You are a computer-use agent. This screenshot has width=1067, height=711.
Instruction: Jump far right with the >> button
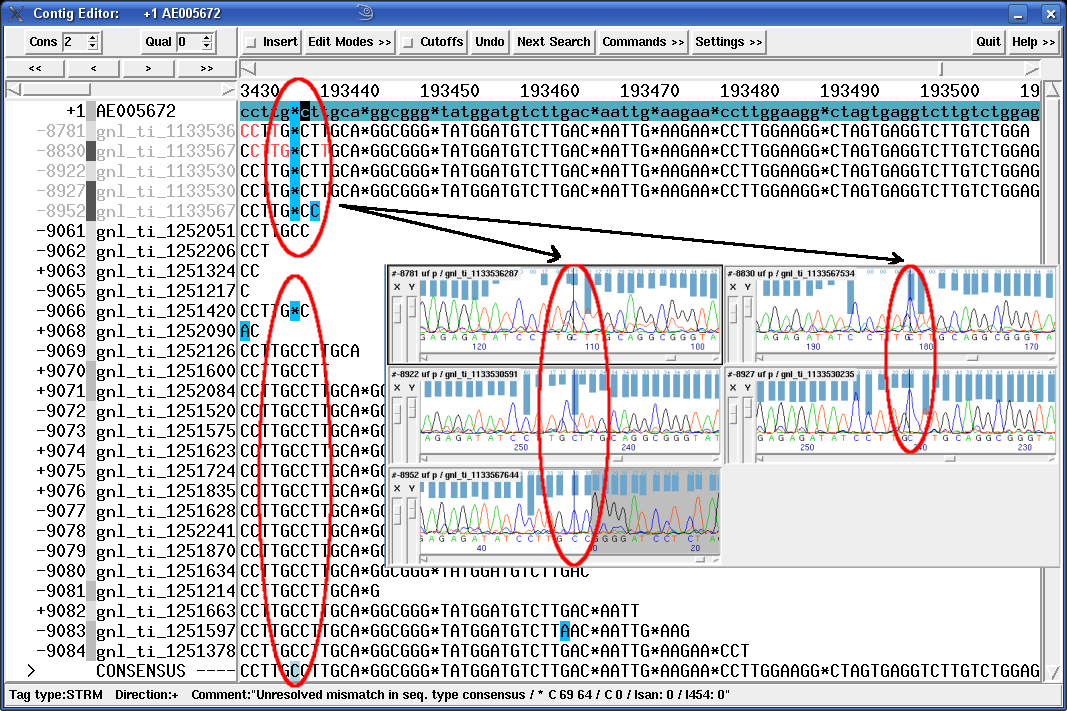pyautogui.click(x=207, y=68)
